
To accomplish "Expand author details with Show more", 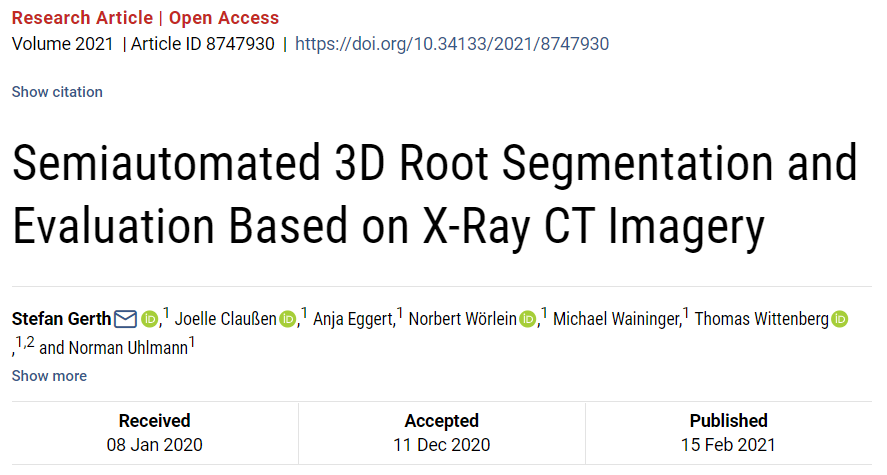I will pyautogui.click(x=49, y=375).
